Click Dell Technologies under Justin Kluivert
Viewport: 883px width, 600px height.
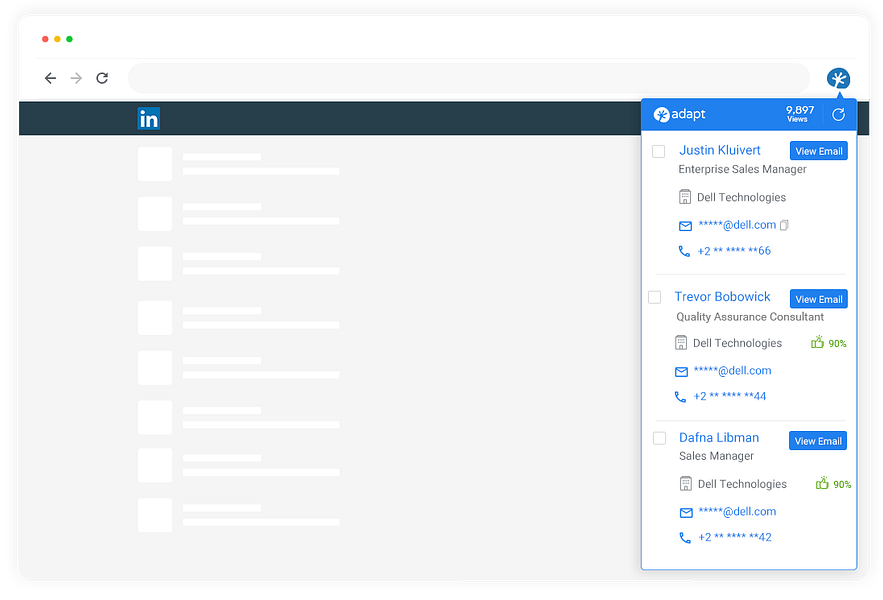741,197
